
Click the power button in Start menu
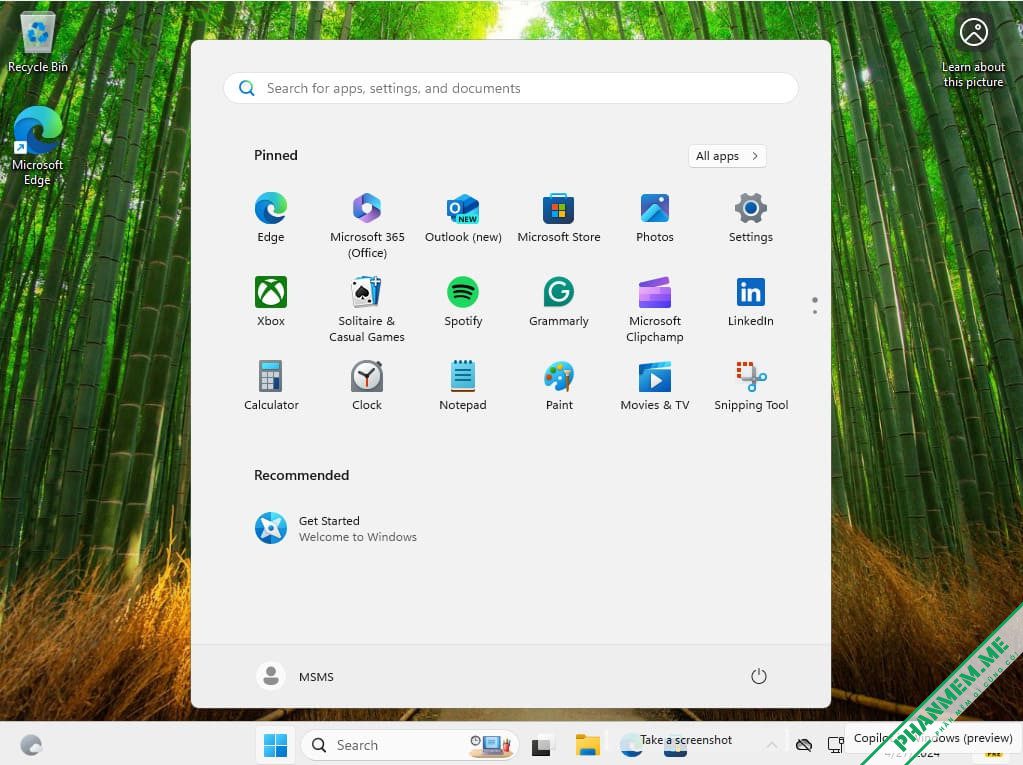tap(758, 676)
